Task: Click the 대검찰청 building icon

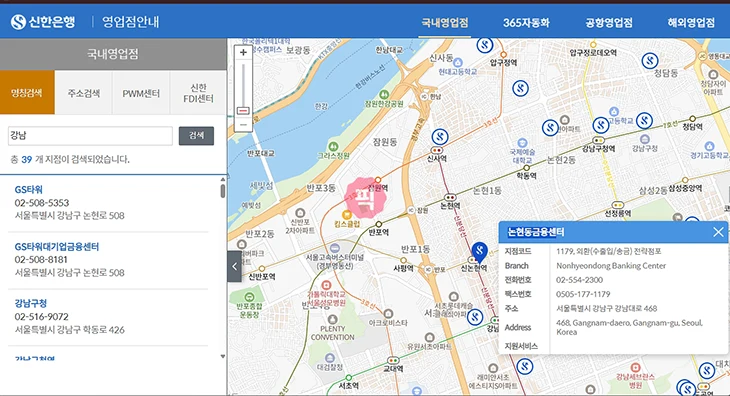Action: (330, 358)
